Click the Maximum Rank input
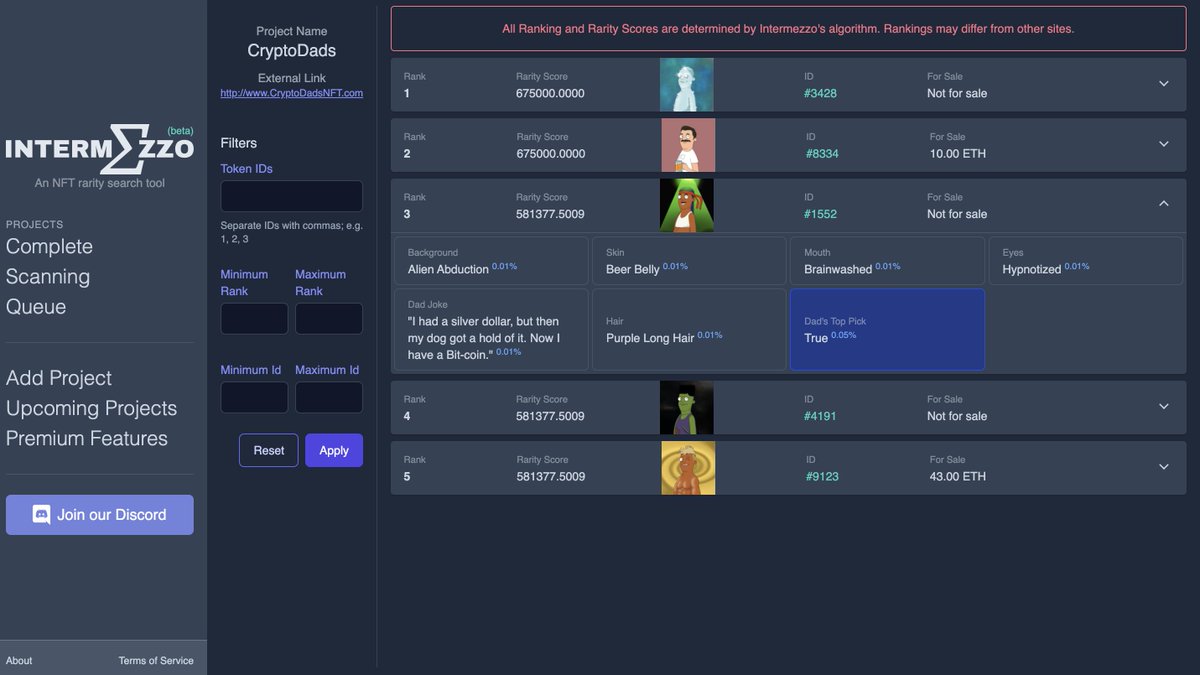Image resolution: width=1200 pixels, height=675 pixels. [329, 319]
